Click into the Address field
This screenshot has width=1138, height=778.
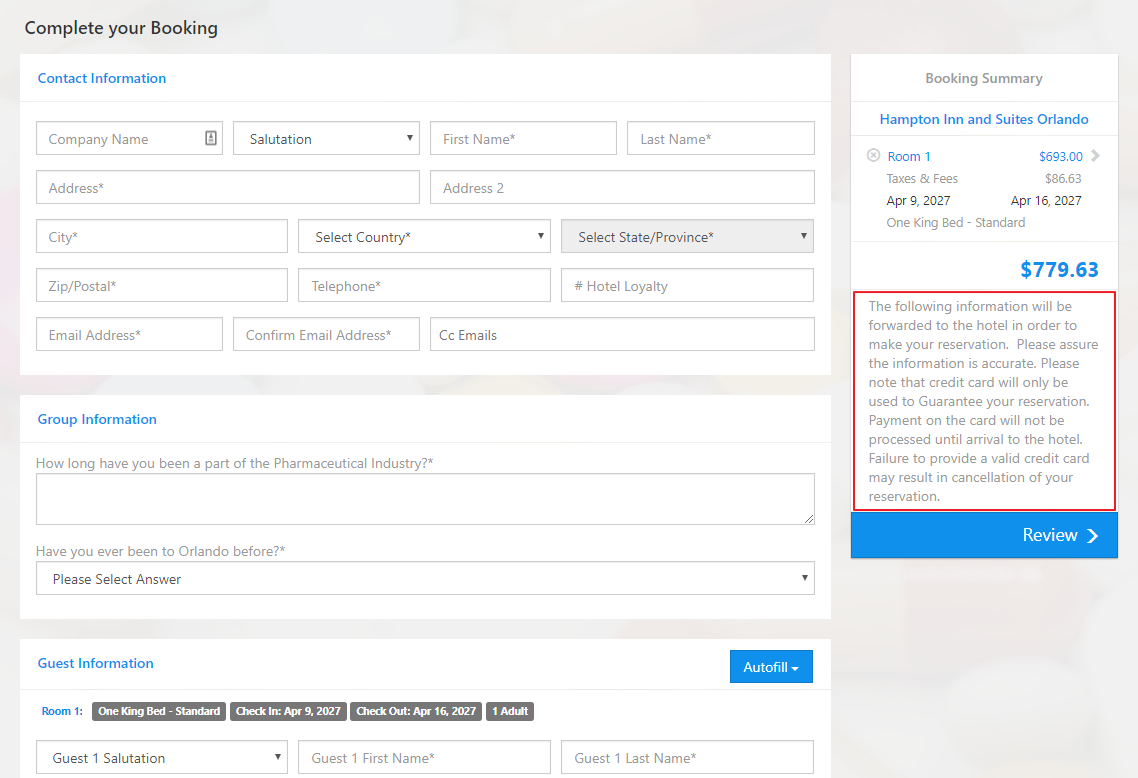click(228, 187)
